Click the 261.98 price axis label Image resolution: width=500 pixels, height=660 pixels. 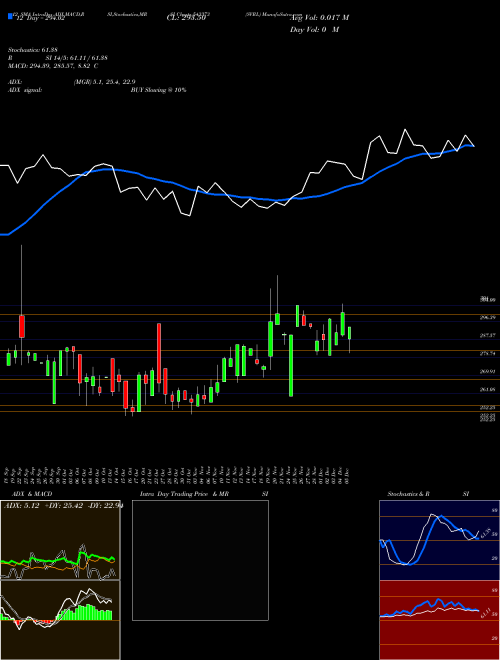point(487,389)
